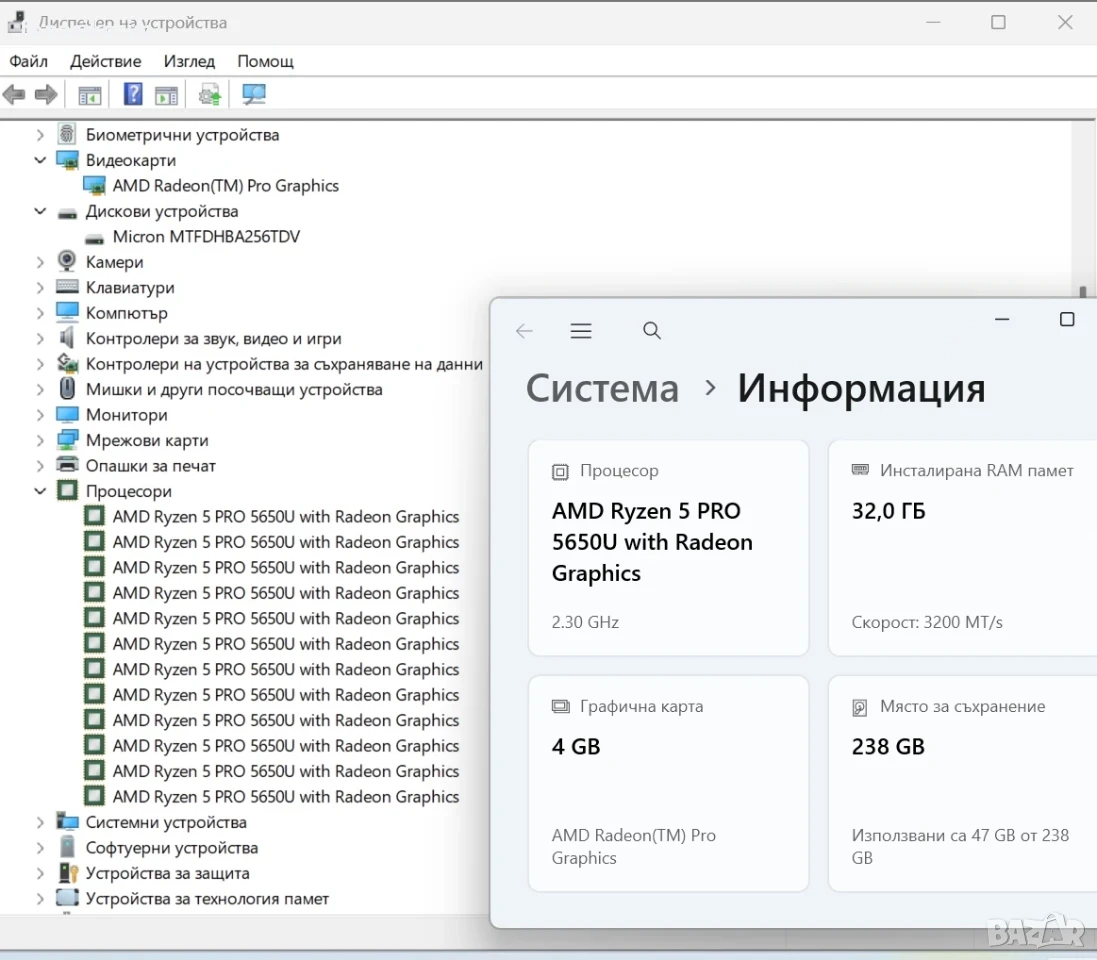Select Устройства за защита category
The image size is (1097, 960).
[167, 873]
